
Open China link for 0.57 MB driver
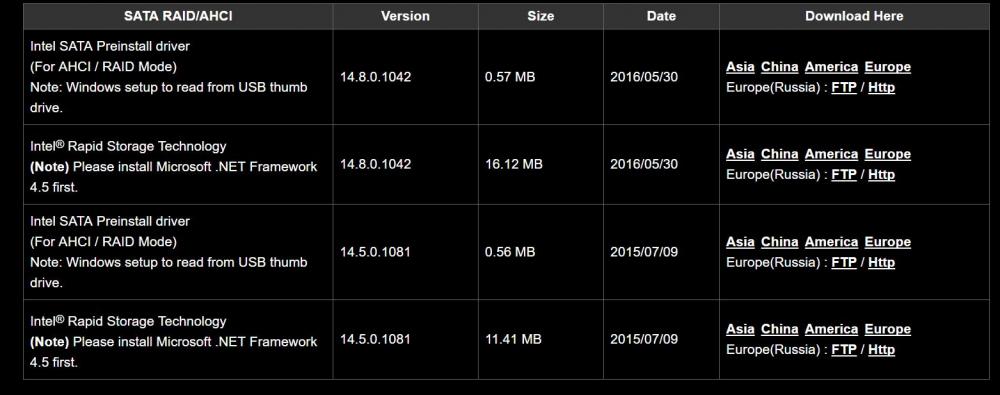(x=779, y=67)
